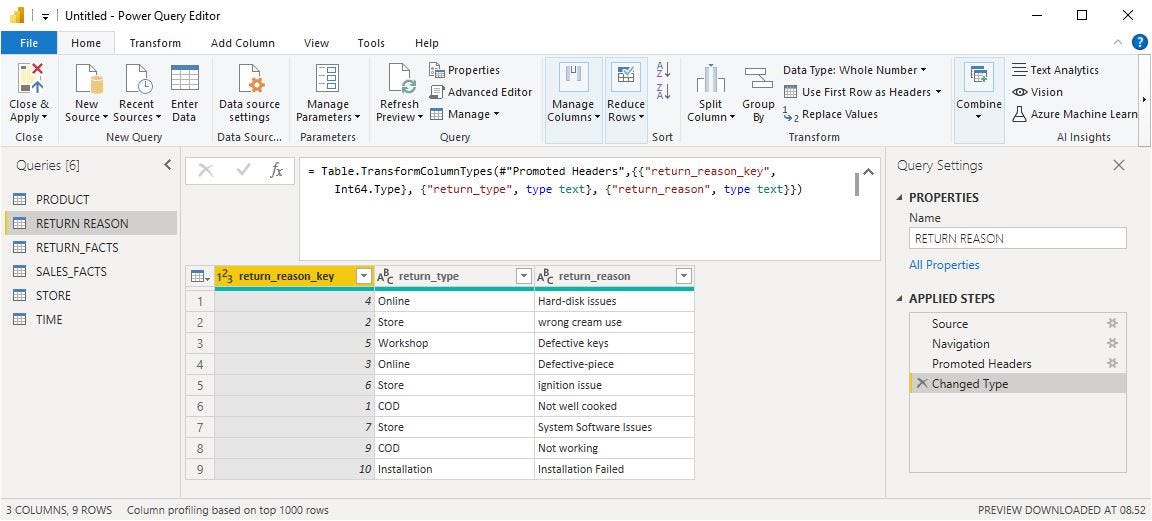Open the File tab
The image size is (1152, 521).
(29, 43)
